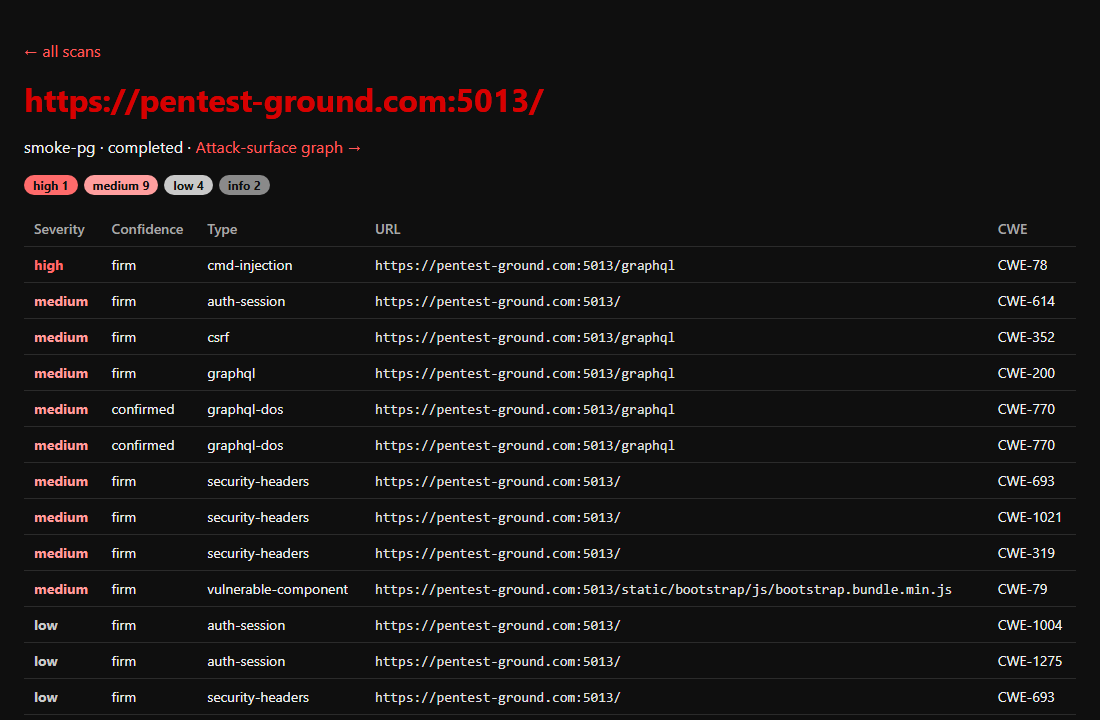Click security-headers type in CWE-1021 row
Screen dimensions: 1100x720
[x=258, y=517]
